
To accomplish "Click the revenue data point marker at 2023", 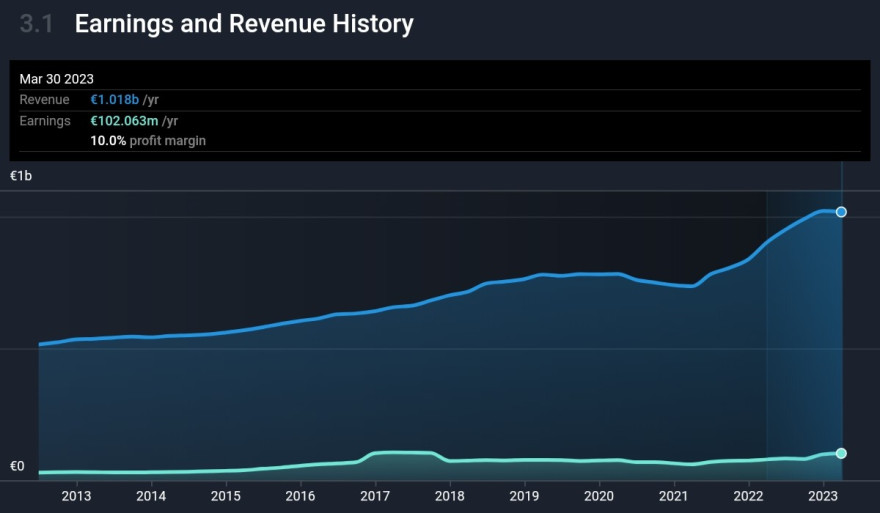I will (841, 212).
